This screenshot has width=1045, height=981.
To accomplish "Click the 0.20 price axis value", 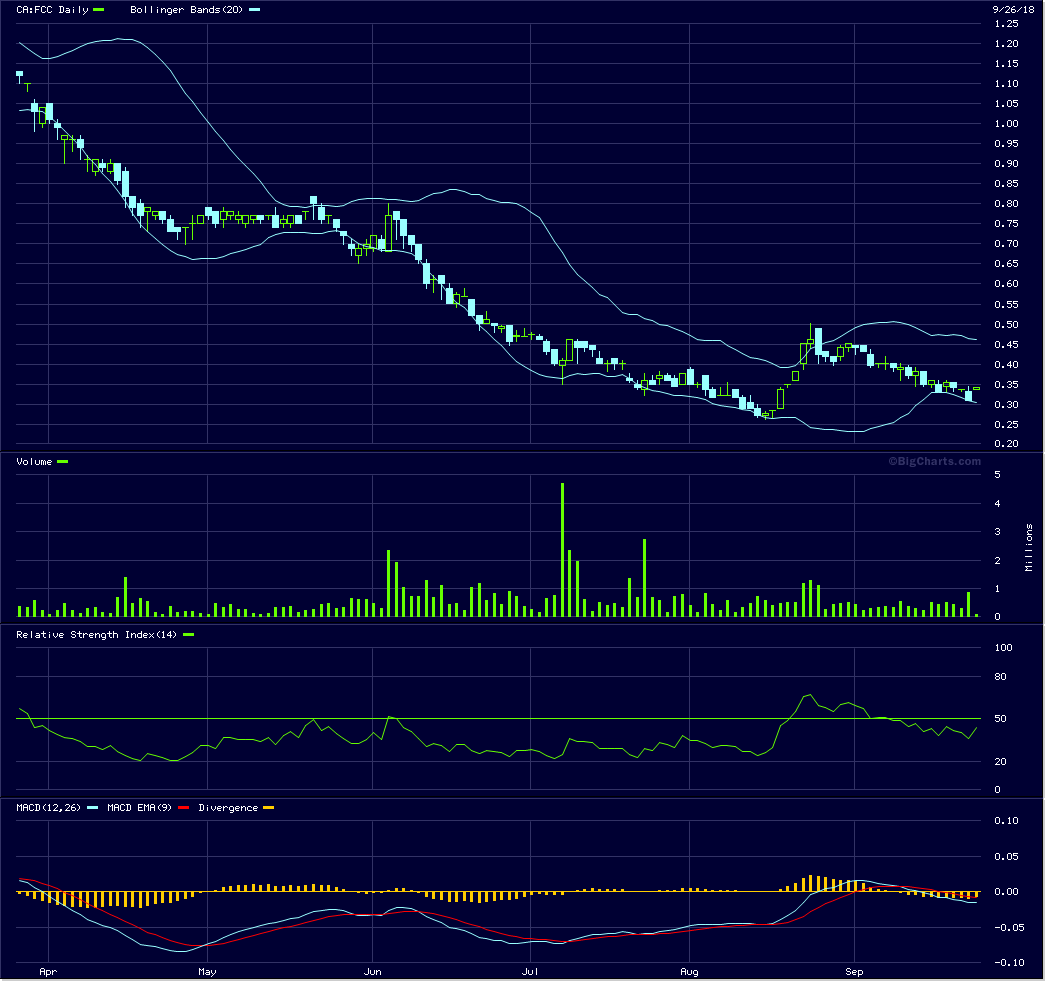I will 1006,444.
